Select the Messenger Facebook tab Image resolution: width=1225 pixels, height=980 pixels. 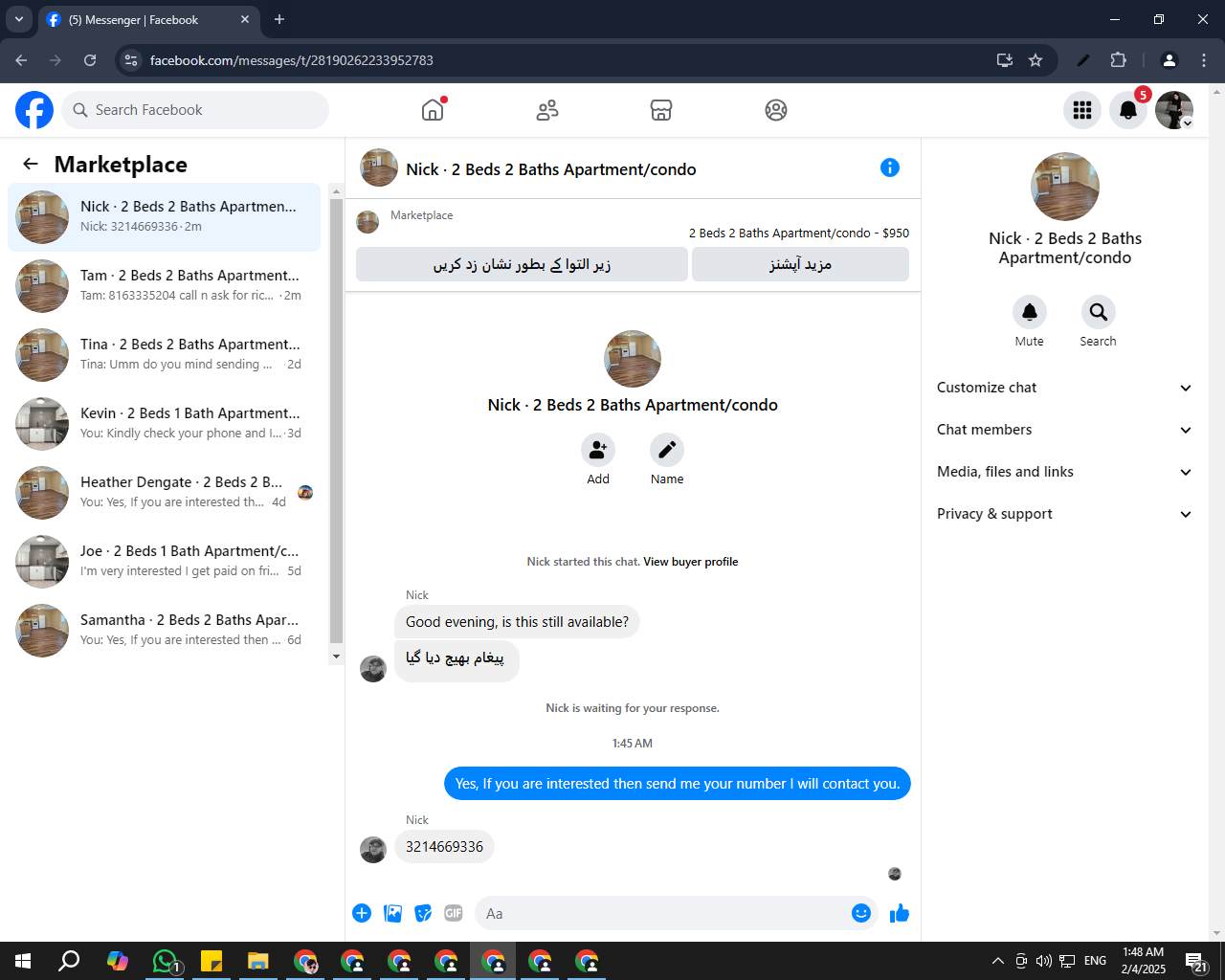[148, 19]
